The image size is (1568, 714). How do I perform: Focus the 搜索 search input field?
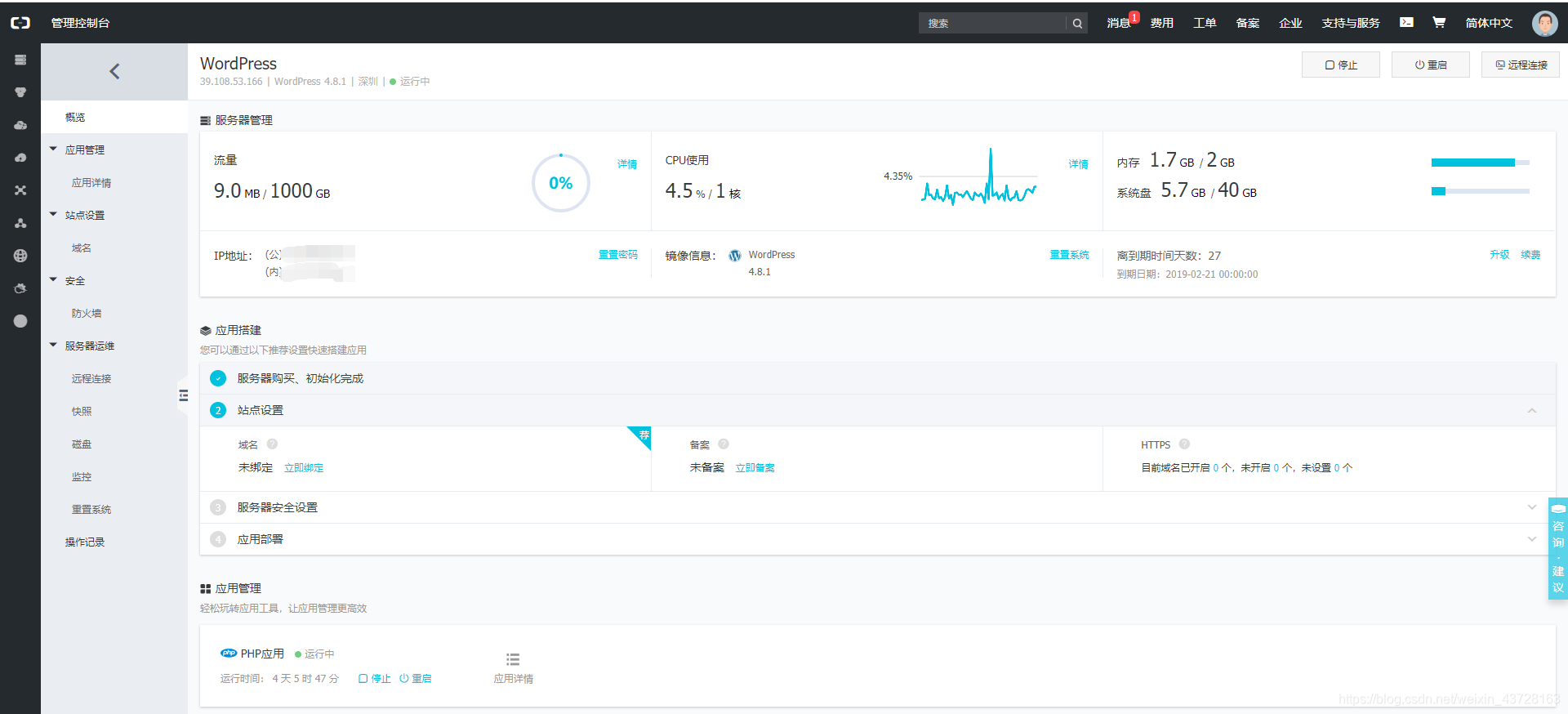[992, 24]
